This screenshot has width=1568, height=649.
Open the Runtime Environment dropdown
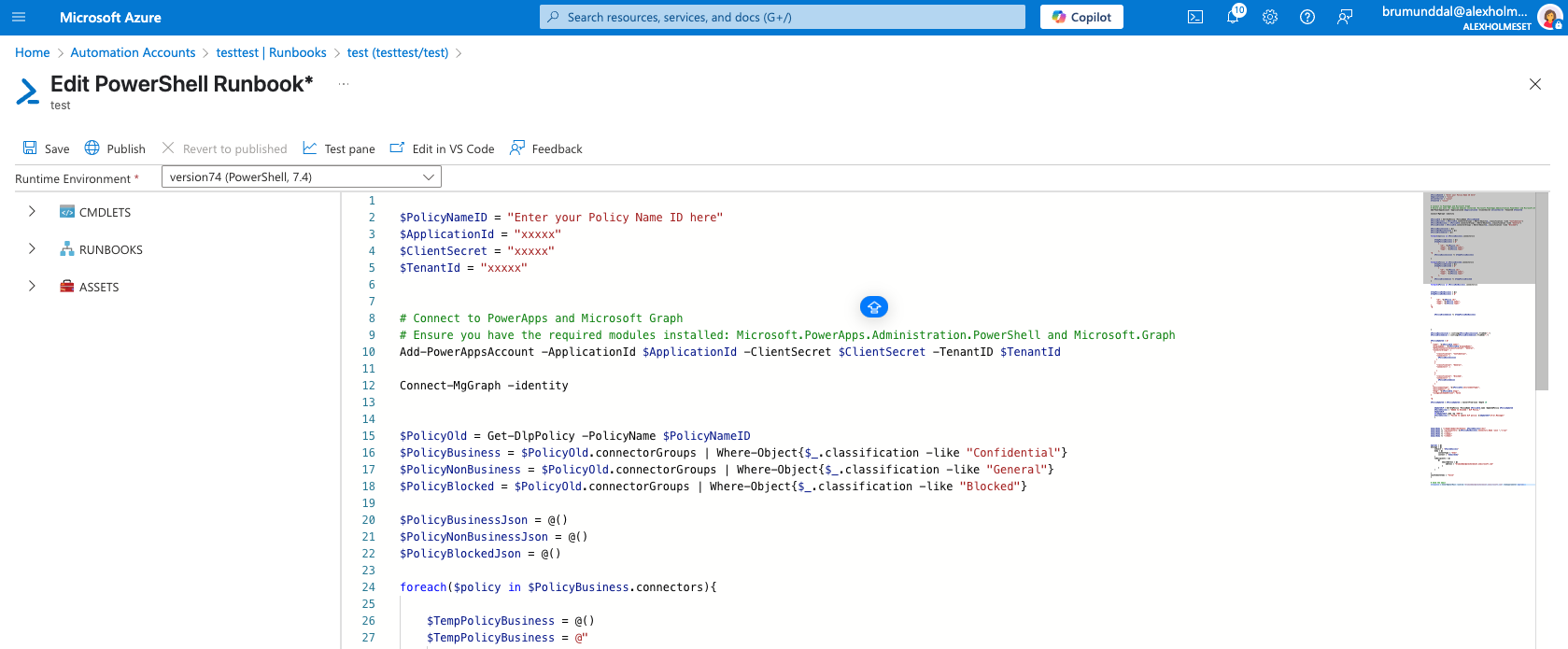(301, 176)
